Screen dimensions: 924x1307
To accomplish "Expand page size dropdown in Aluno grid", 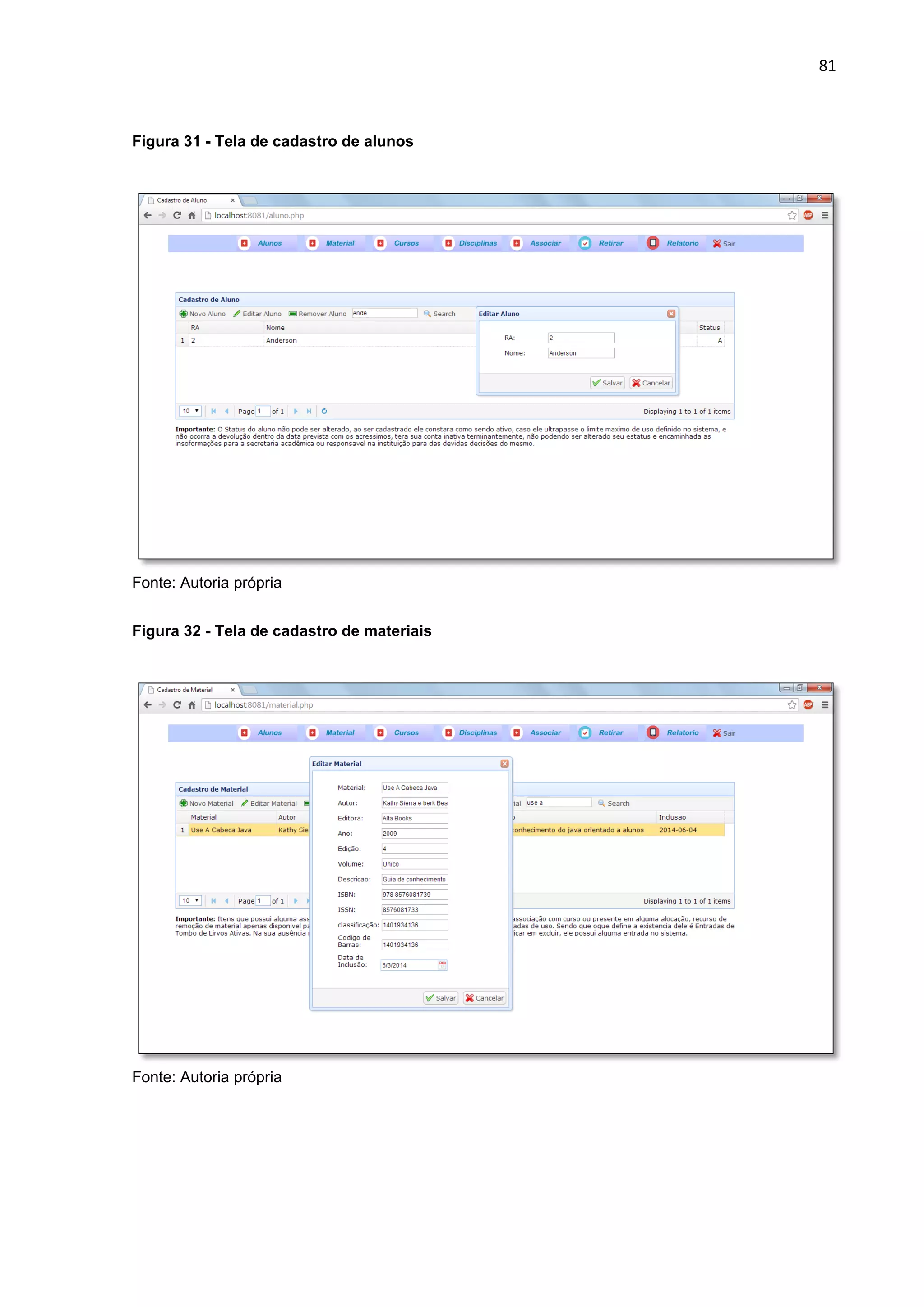I will coord(190,411).
